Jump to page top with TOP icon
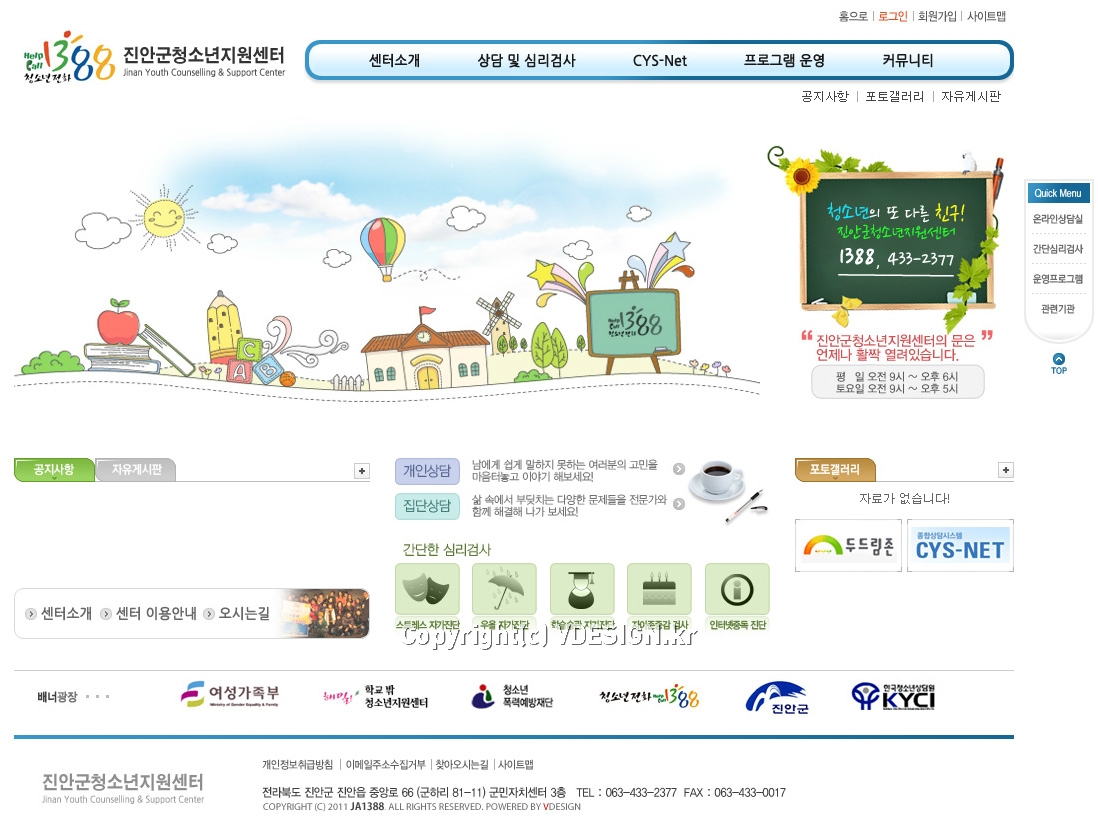 1058,364
